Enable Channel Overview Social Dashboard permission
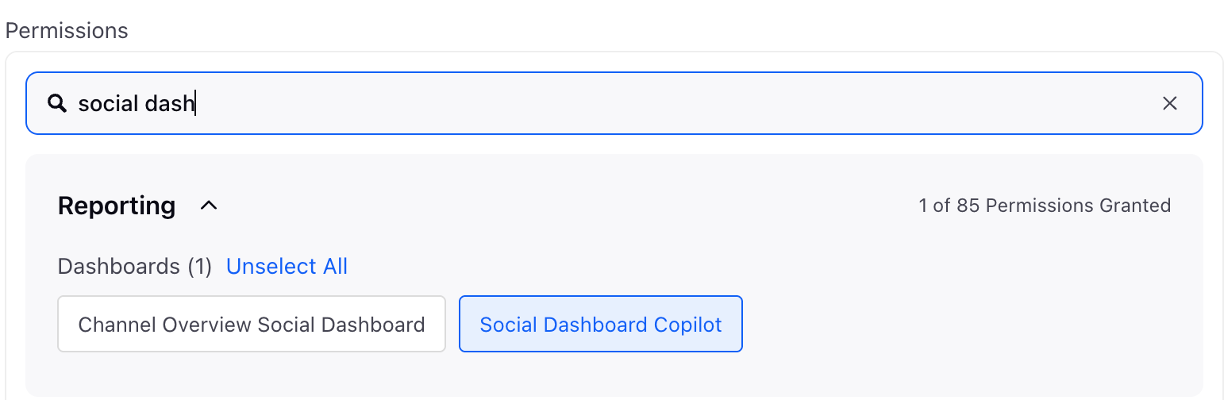This screenshot has width=1224, height=400. click(251, 324)
